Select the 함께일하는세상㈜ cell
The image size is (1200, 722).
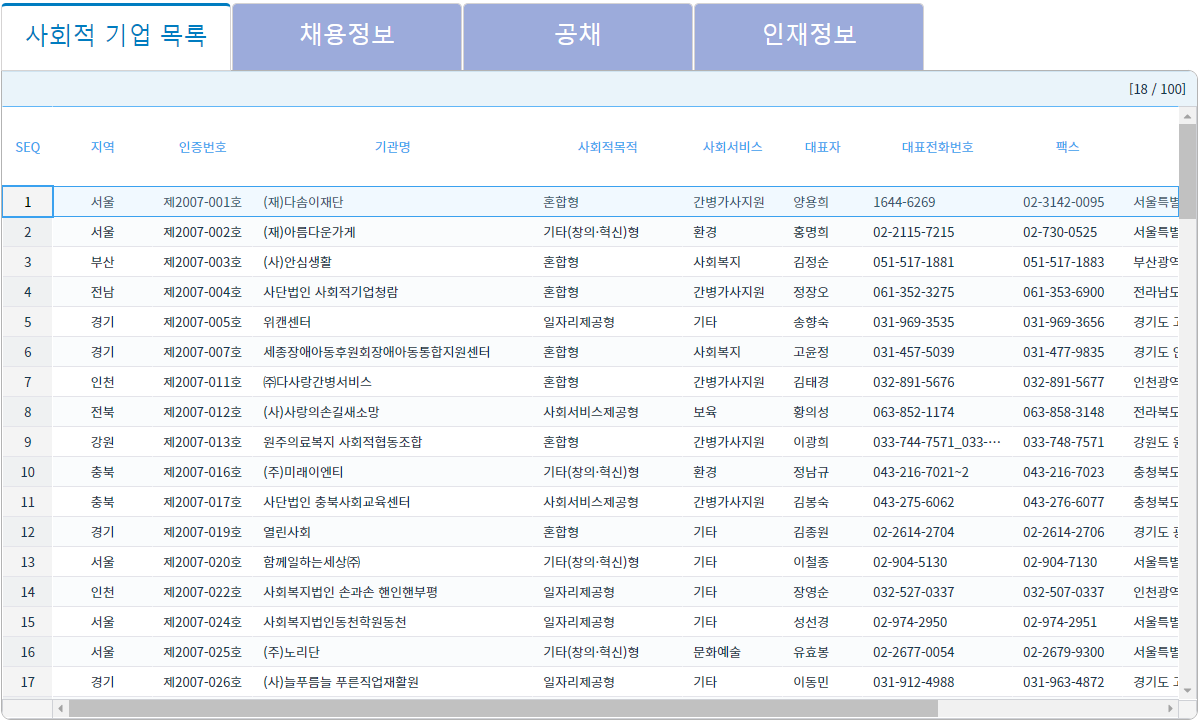[393, 562]
